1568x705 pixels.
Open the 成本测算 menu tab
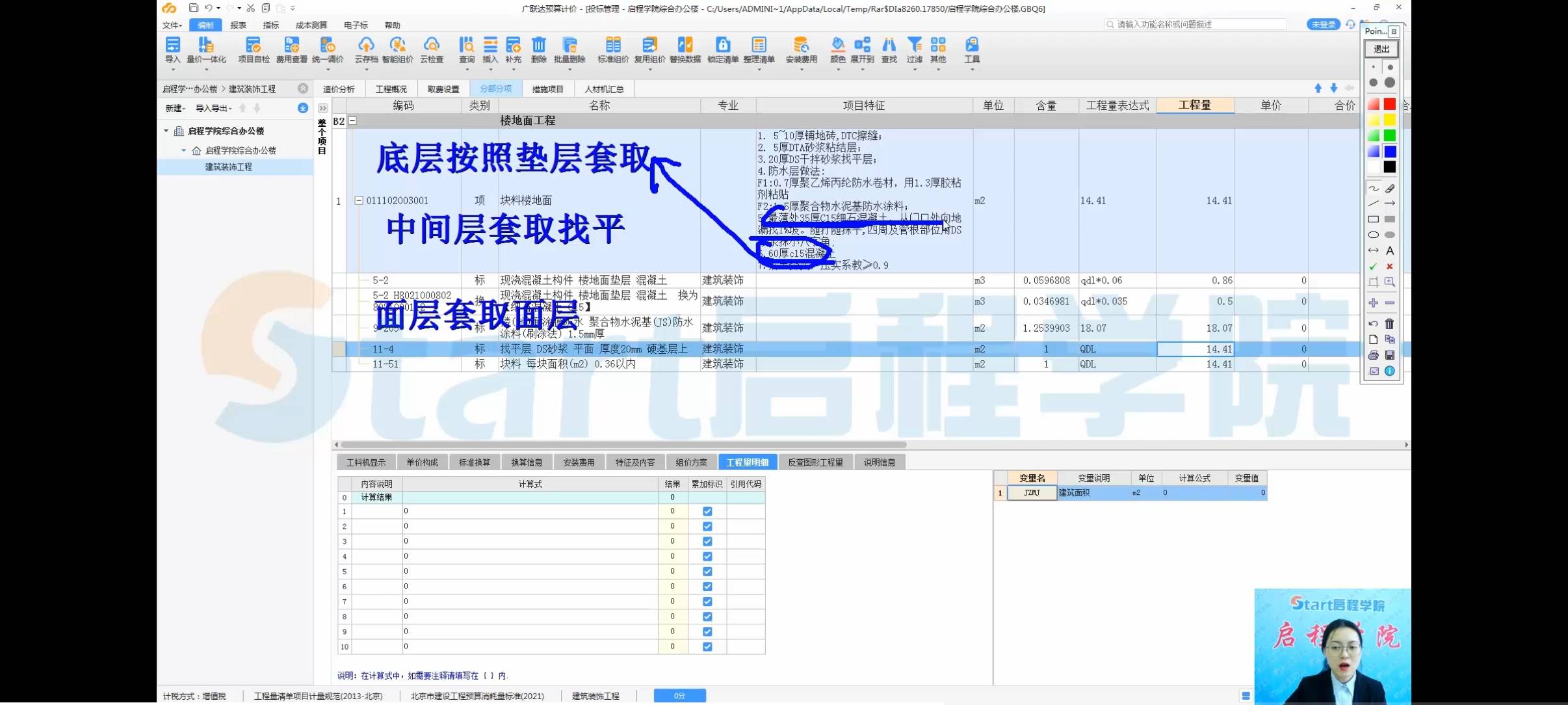pyautogui.click(x=311, y=25)
